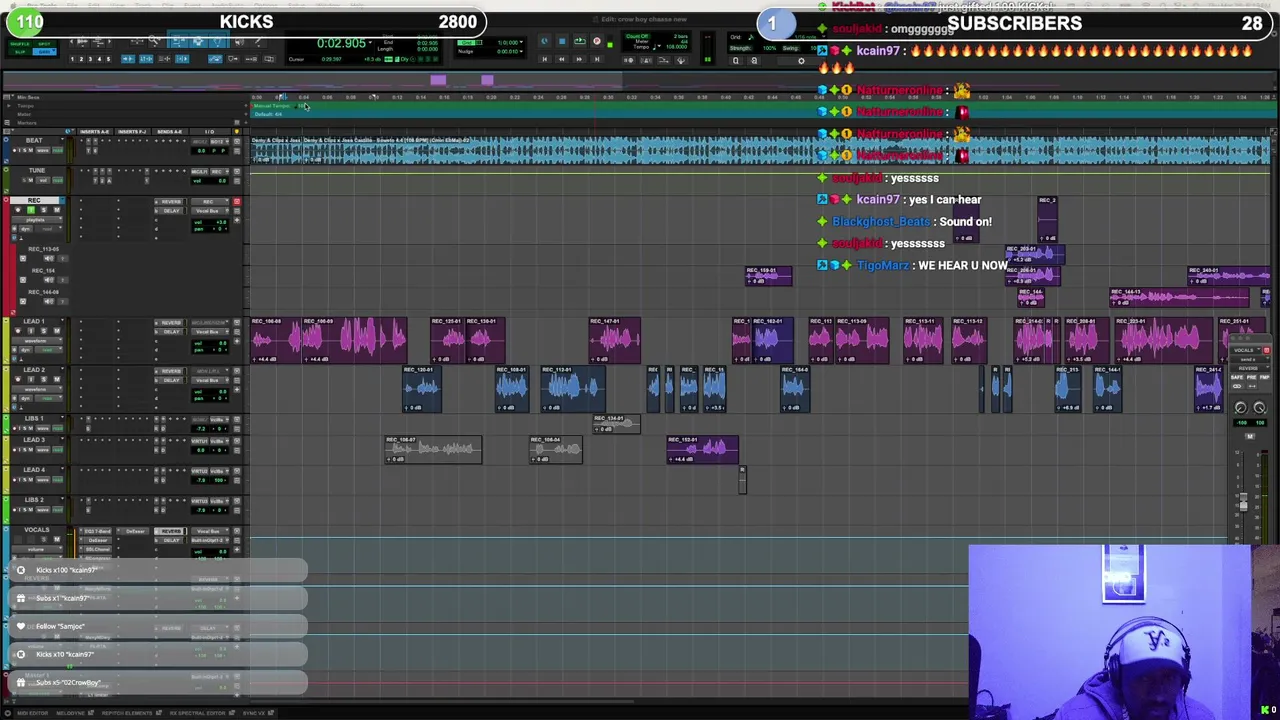Viewport: 1280px width, 720px height.
Task: Open the RX Spectral Editor tab
Action: 202,713
